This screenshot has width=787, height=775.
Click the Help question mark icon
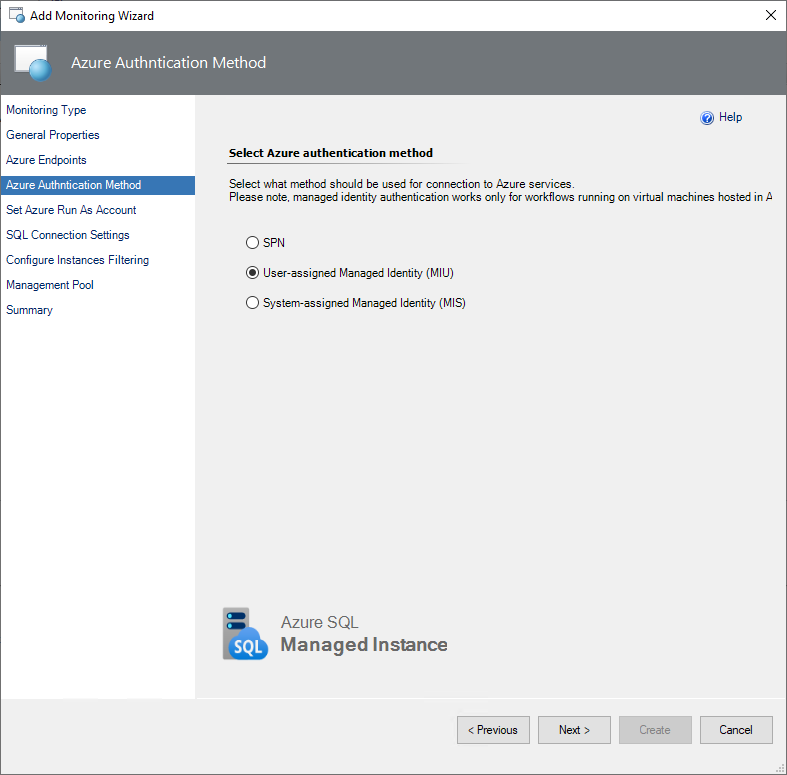(707, 118)
